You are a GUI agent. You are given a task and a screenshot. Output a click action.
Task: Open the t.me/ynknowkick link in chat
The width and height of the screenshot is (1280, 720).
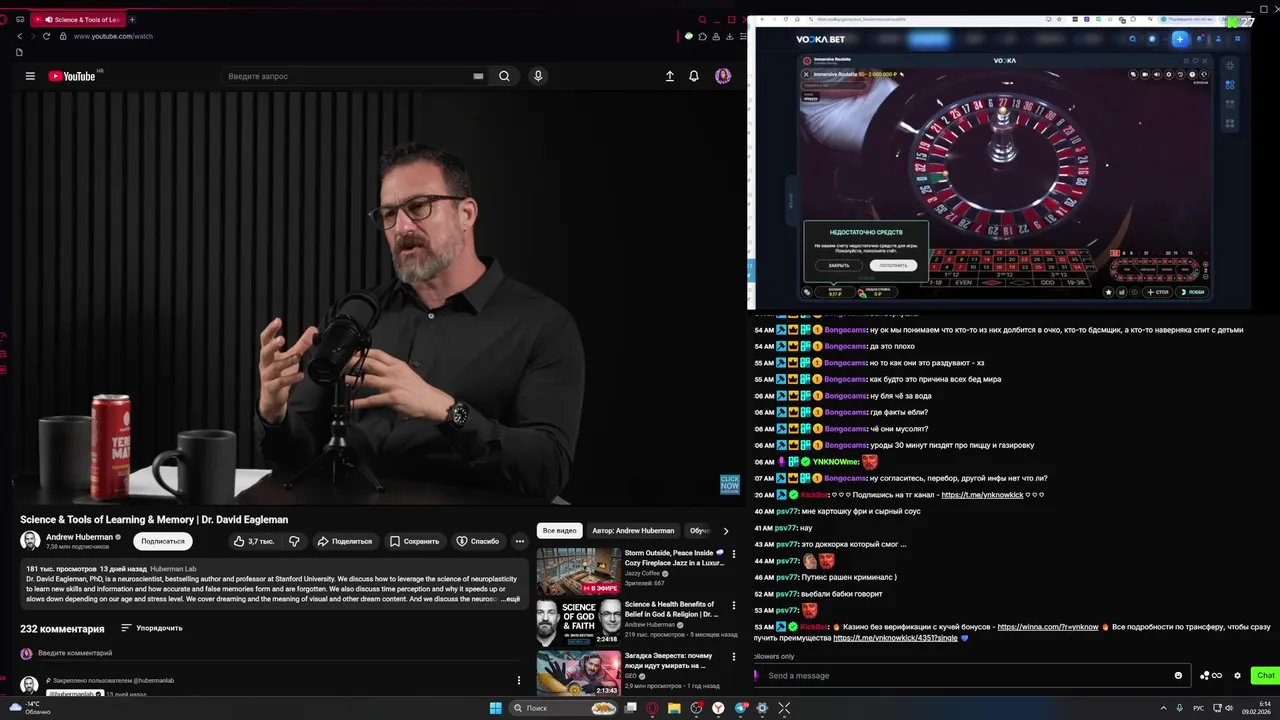tap(982, 495)
